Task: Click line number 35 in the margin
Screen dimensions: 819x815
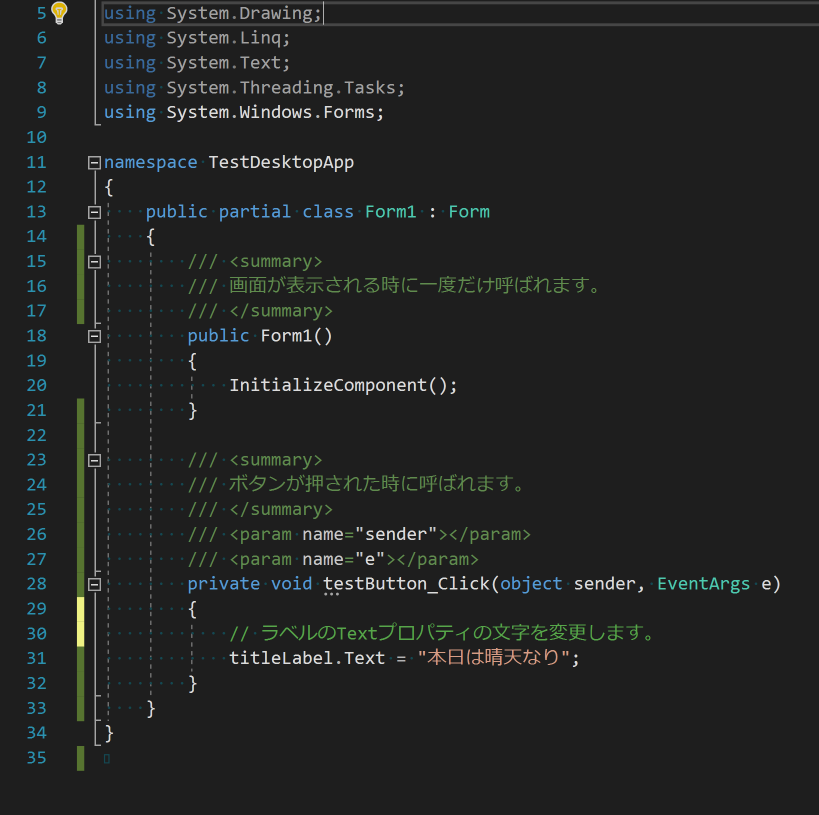Action: pyautogui.click(x=37, y=758)
